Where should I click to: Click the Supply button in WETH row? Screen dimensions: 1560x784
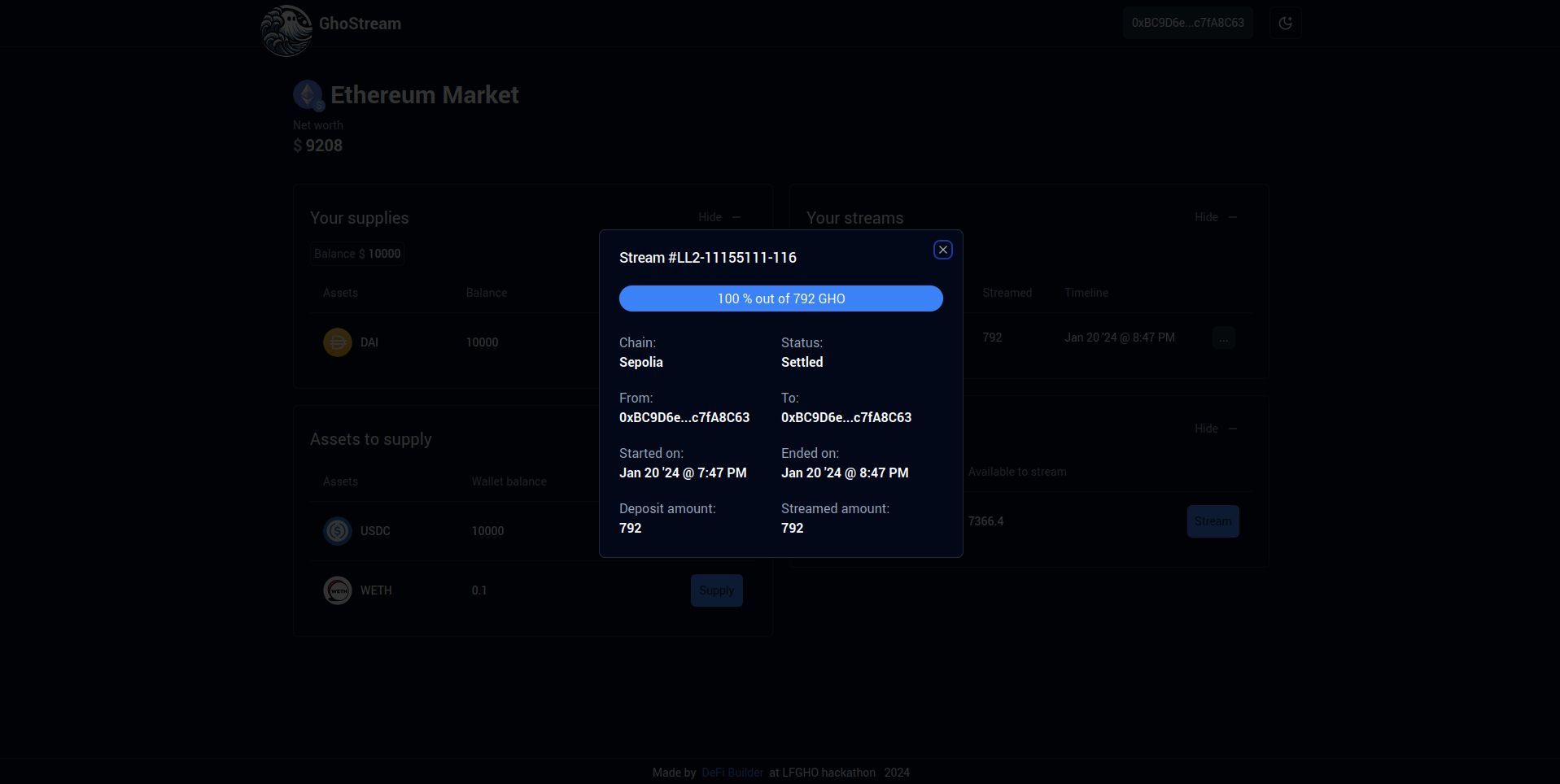[x=716, y=590]
